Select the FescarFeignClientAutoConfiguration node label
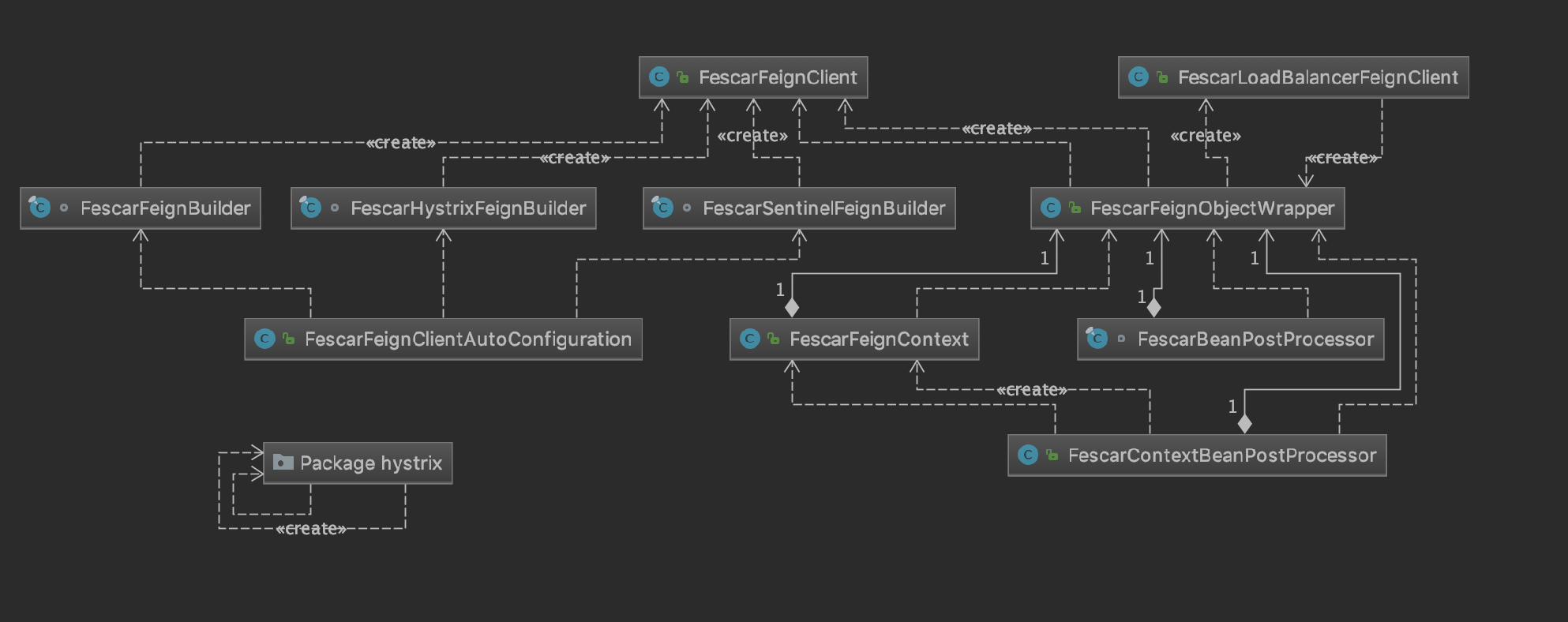This screenshot has width=1568, height=622. click(x=467, y=339)
